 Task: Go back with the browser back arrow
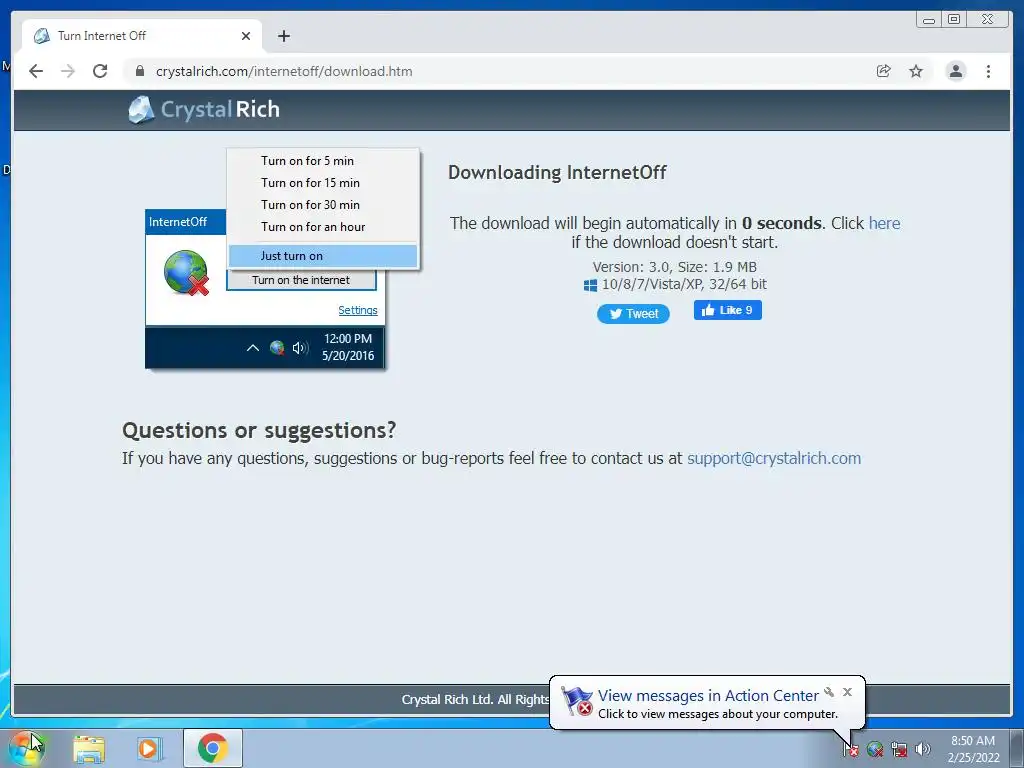(36, 71)
